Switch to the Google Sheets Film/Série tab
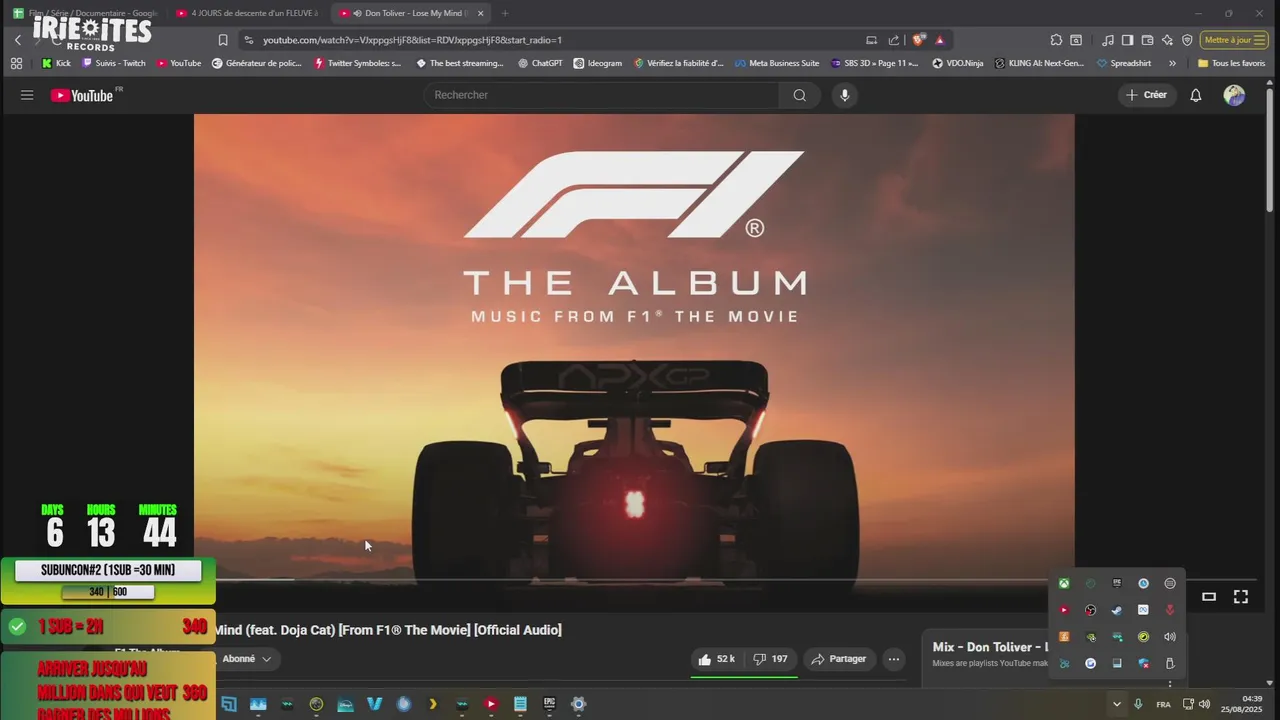This screenshot has width=1280, height=720. coord(84,13)
